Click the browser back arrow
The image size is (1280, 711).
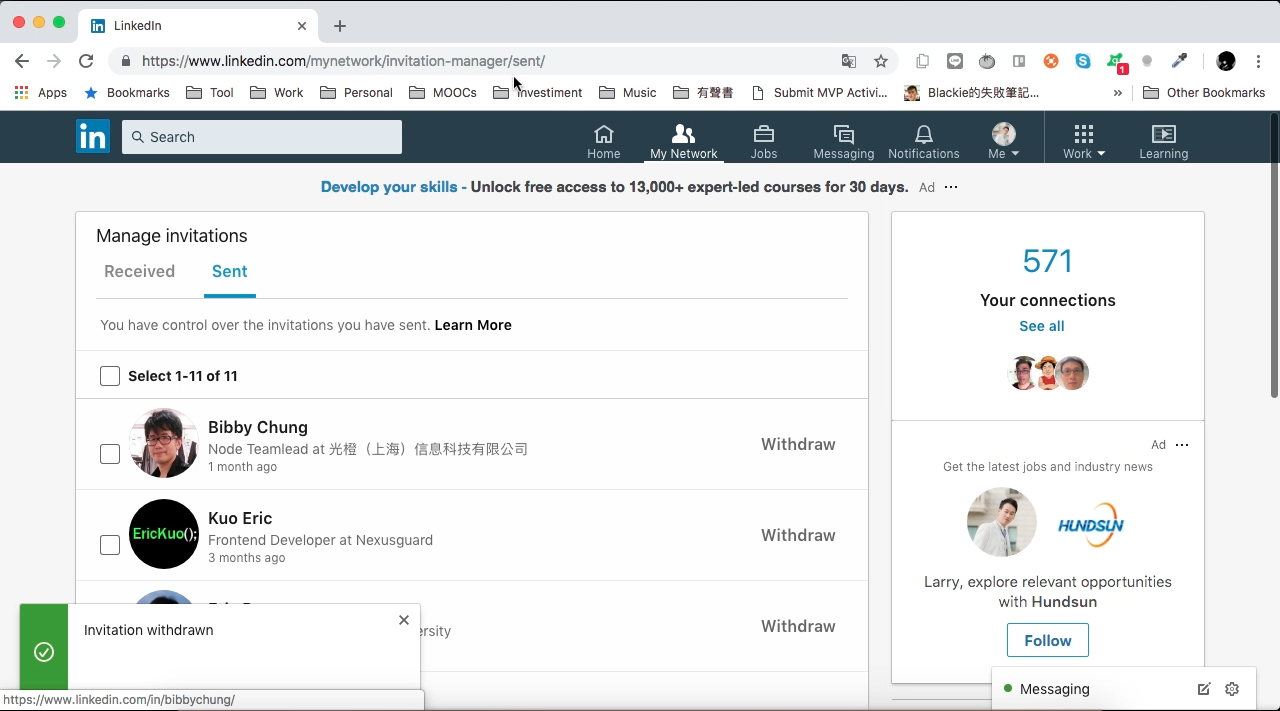click(x=22, y=61)
